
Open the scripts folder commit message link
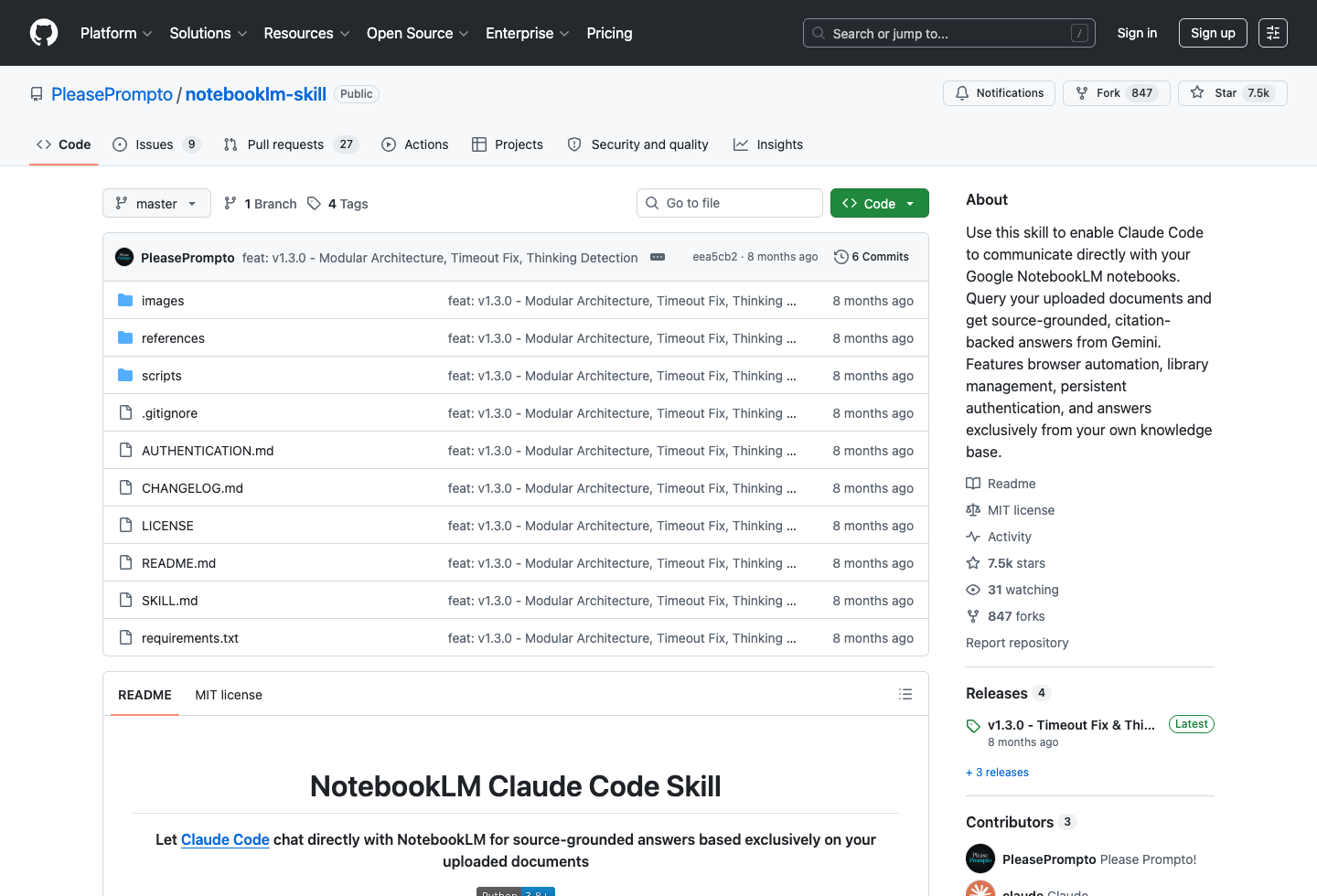(x=622, y=376)
